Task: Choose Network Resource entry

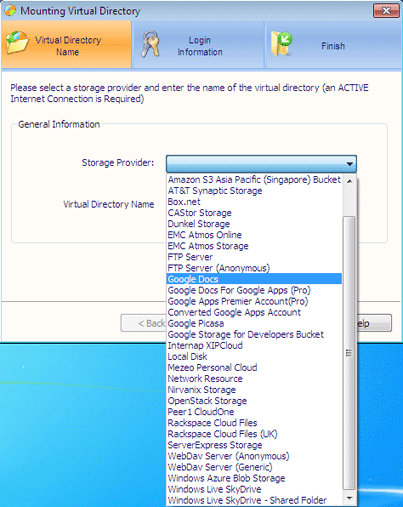Action: point(254,379)
